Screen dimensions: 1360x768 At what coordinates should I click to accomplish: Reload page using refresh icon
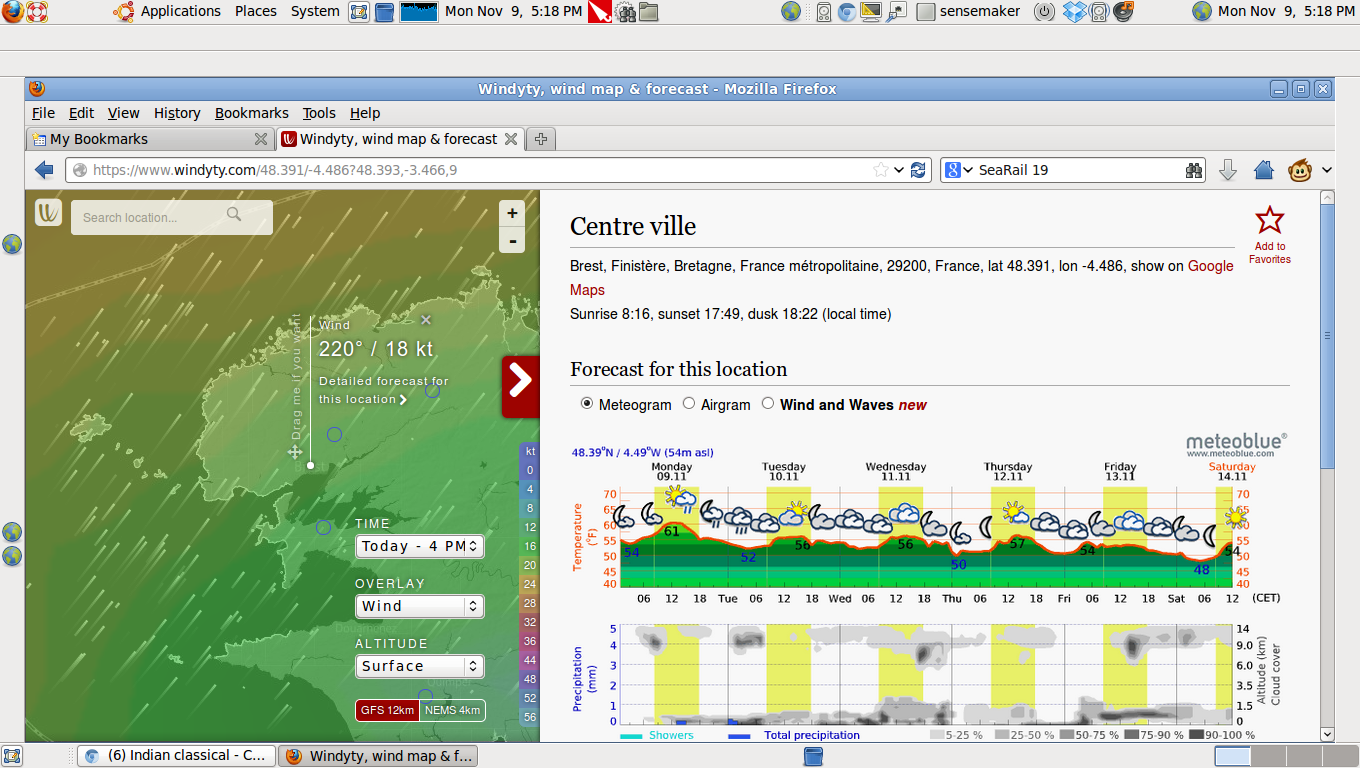pos(918,170)
